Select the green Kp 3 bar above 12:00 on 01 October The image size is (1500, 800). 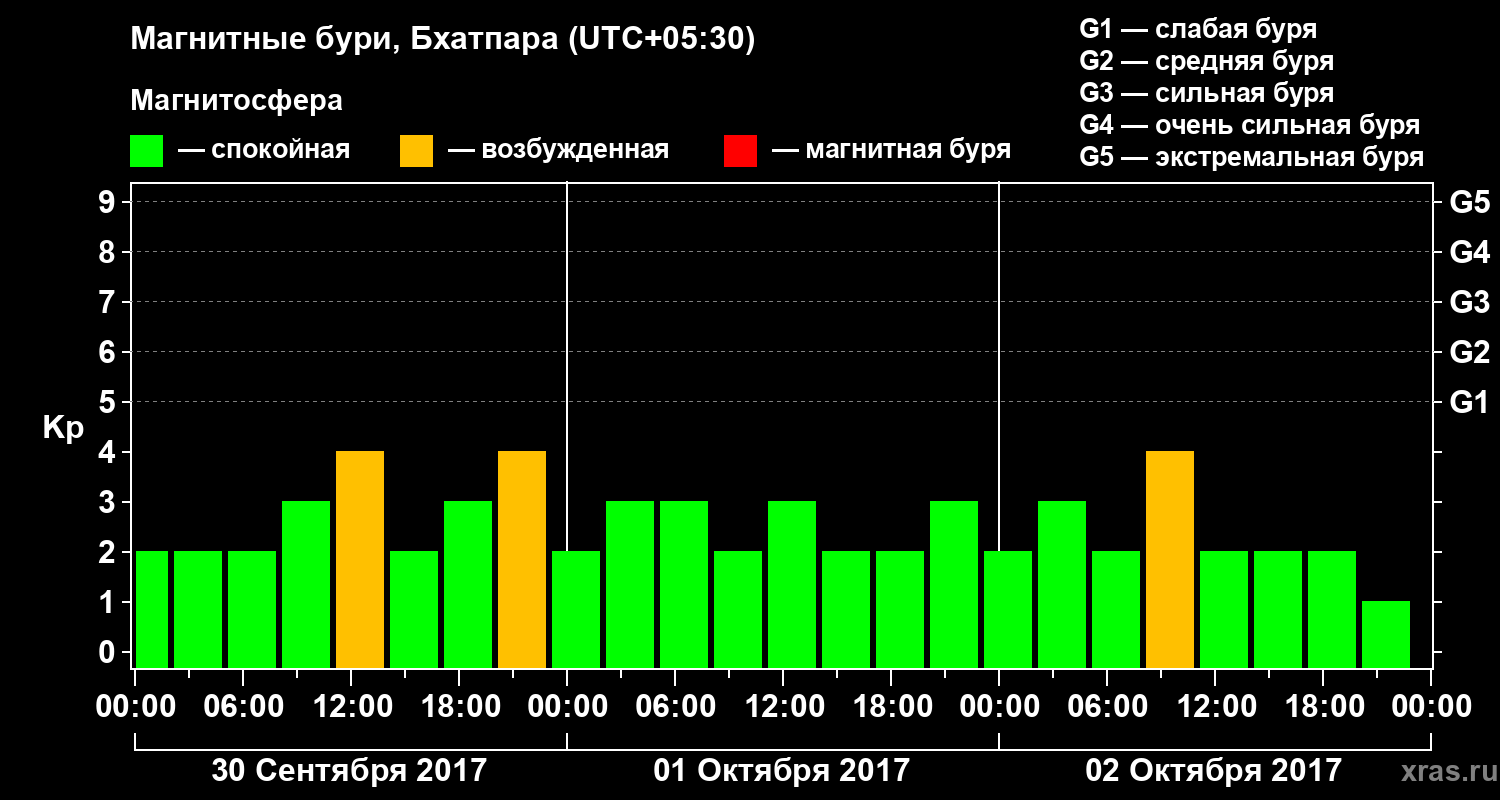(x=792, y=585)
